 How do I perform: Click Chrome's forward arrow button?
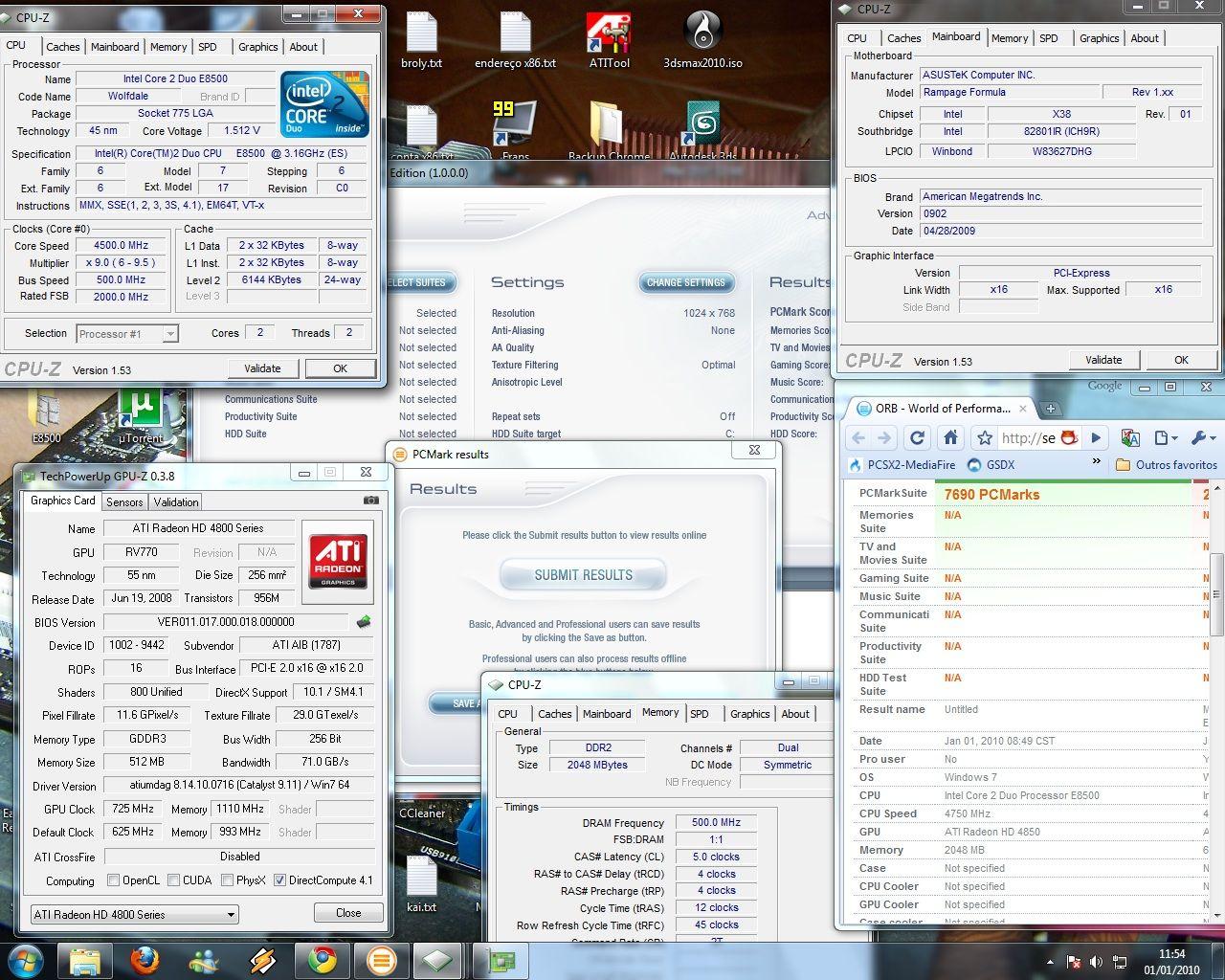pyautogui.click(x=884, y=437)
